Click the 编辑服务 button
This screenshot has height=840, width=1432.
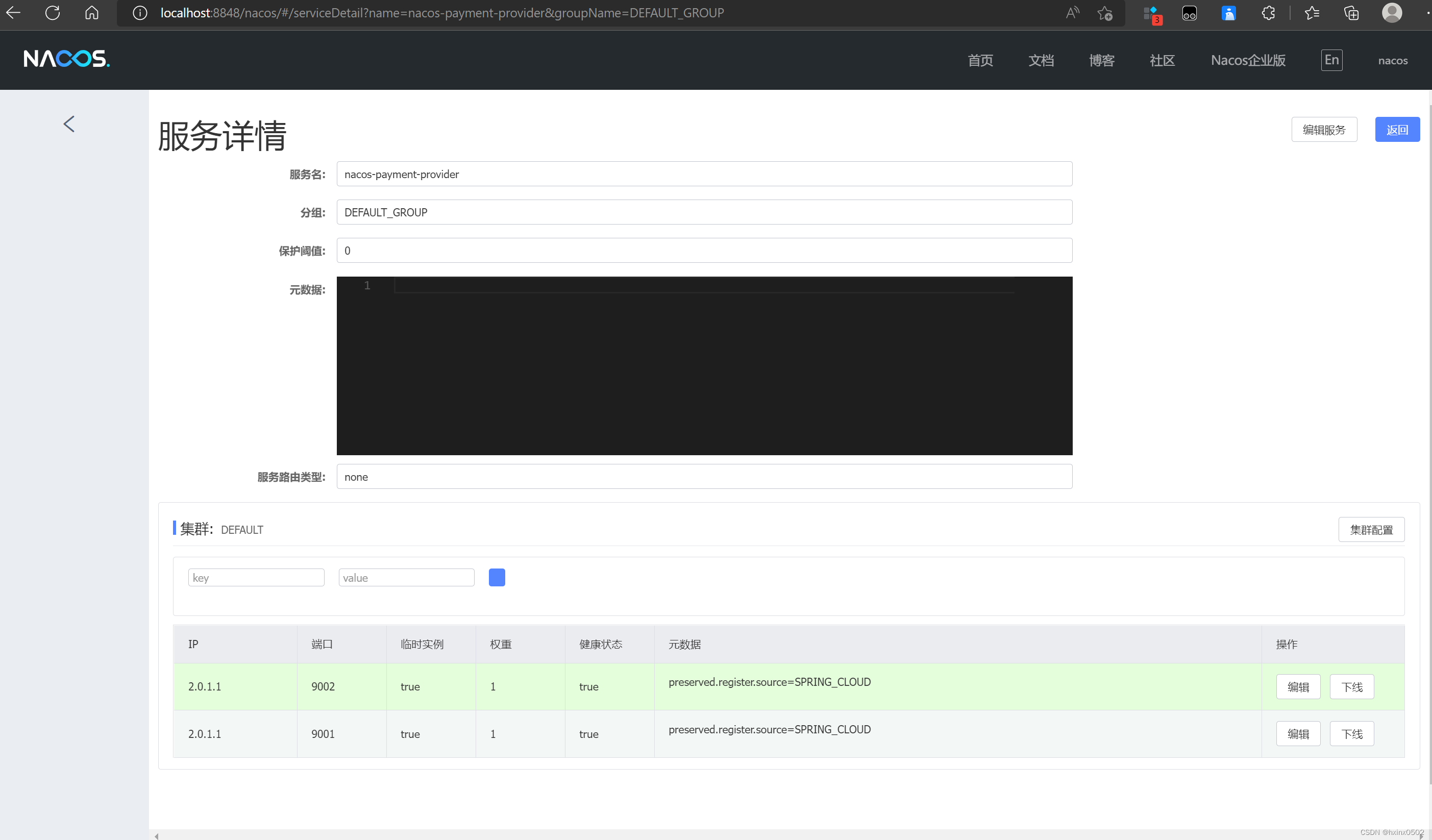[x=1323, y=130]
